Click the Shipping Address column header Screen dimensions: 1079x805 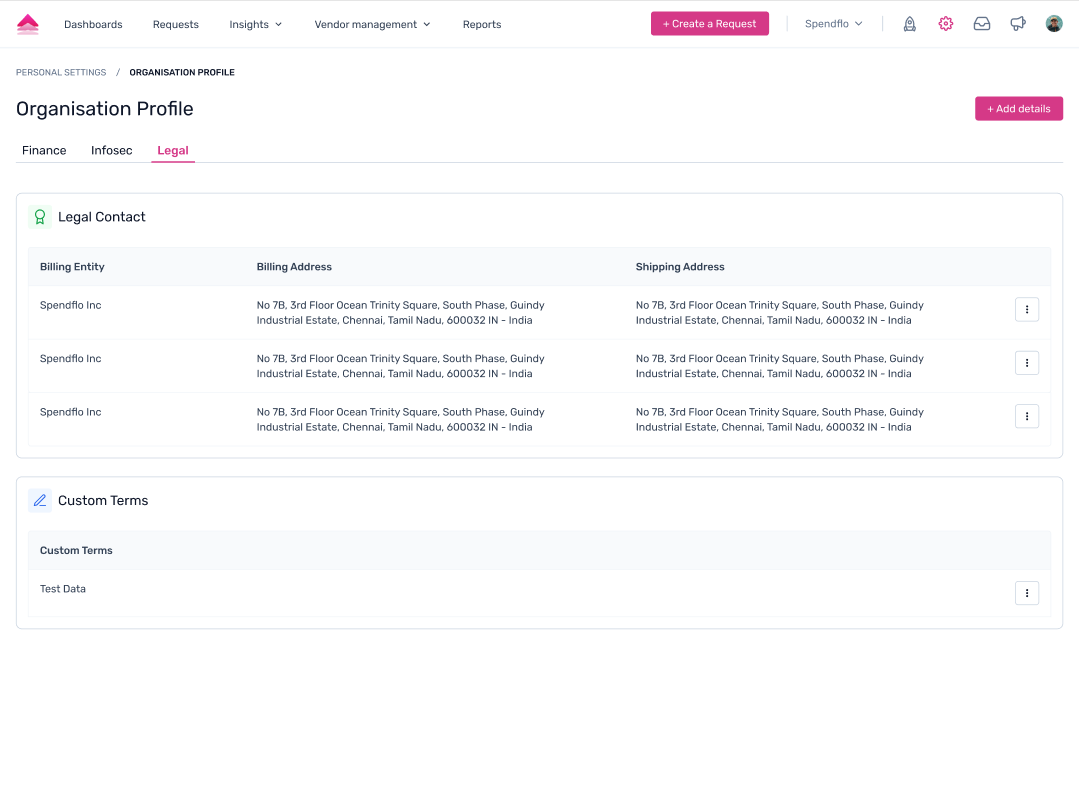coord(680,267)
